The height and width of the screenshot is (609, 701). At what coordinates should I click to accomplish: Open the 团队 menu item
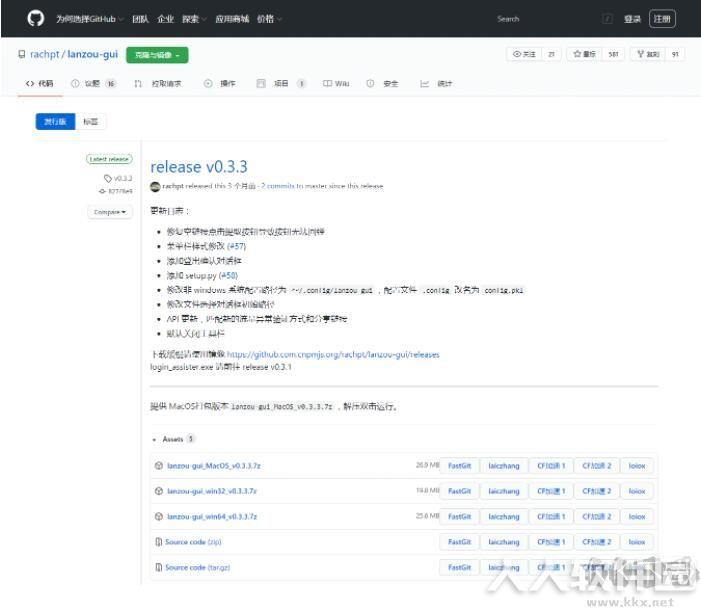(x=140, y=19)
